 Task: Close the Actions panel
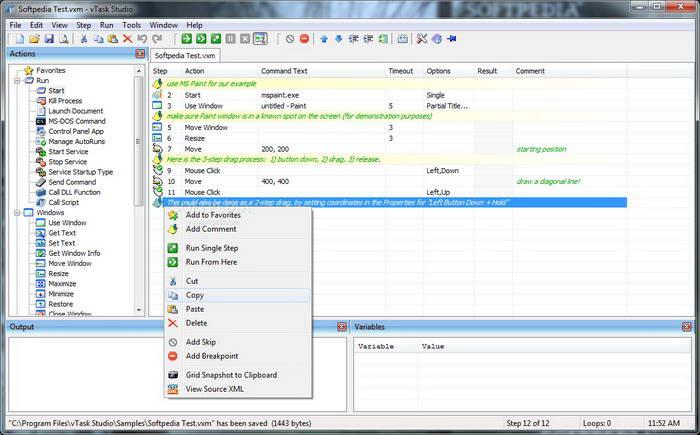pos(143,54)
